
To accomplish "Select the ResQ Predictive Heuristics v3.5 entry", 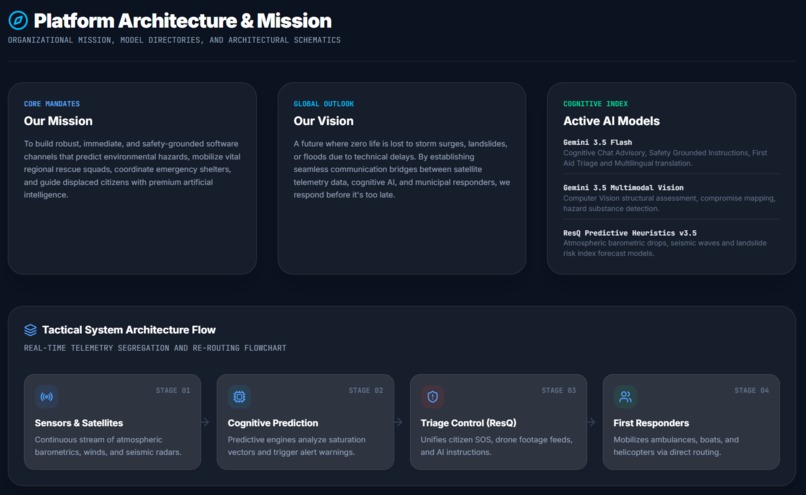I will (671, 243).
